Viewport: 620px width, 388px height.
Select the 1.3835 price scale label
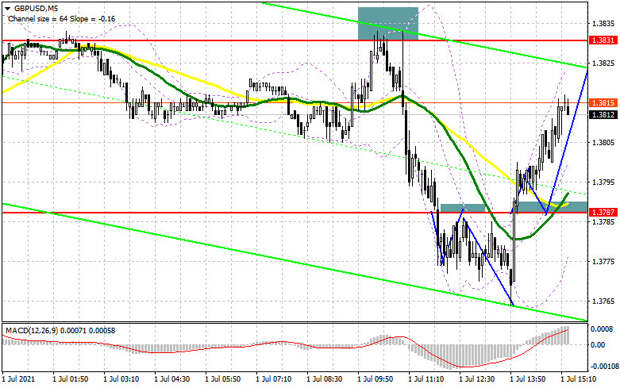click(x=603, y=24)
